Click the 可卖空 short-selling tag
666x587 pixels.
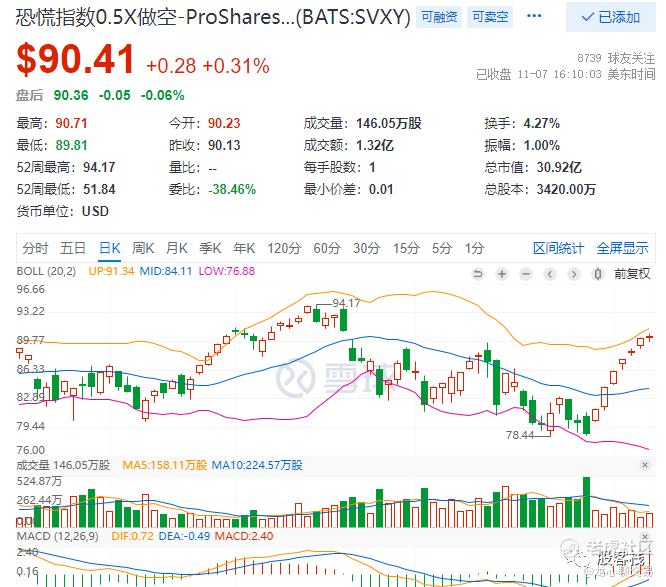pos(490,17)
